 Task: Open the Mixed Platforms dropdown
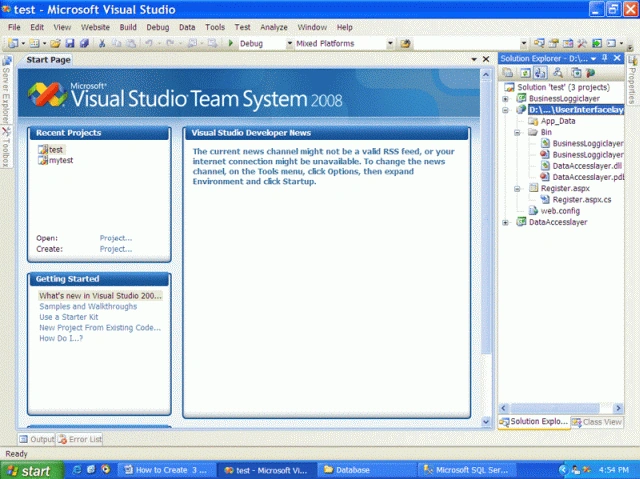point(390,43)
